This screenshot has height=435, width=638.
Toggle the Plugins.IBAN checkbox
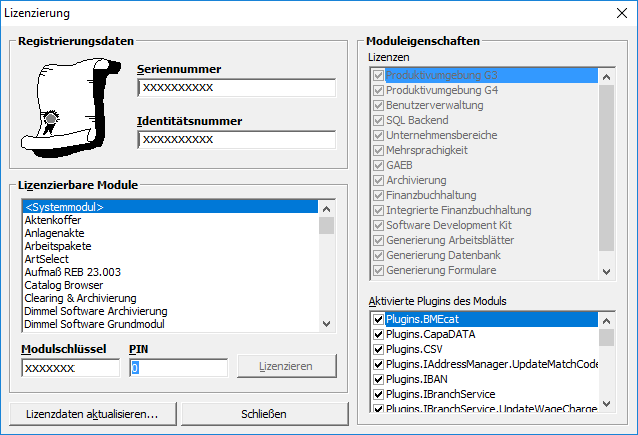tap(378, 380)
